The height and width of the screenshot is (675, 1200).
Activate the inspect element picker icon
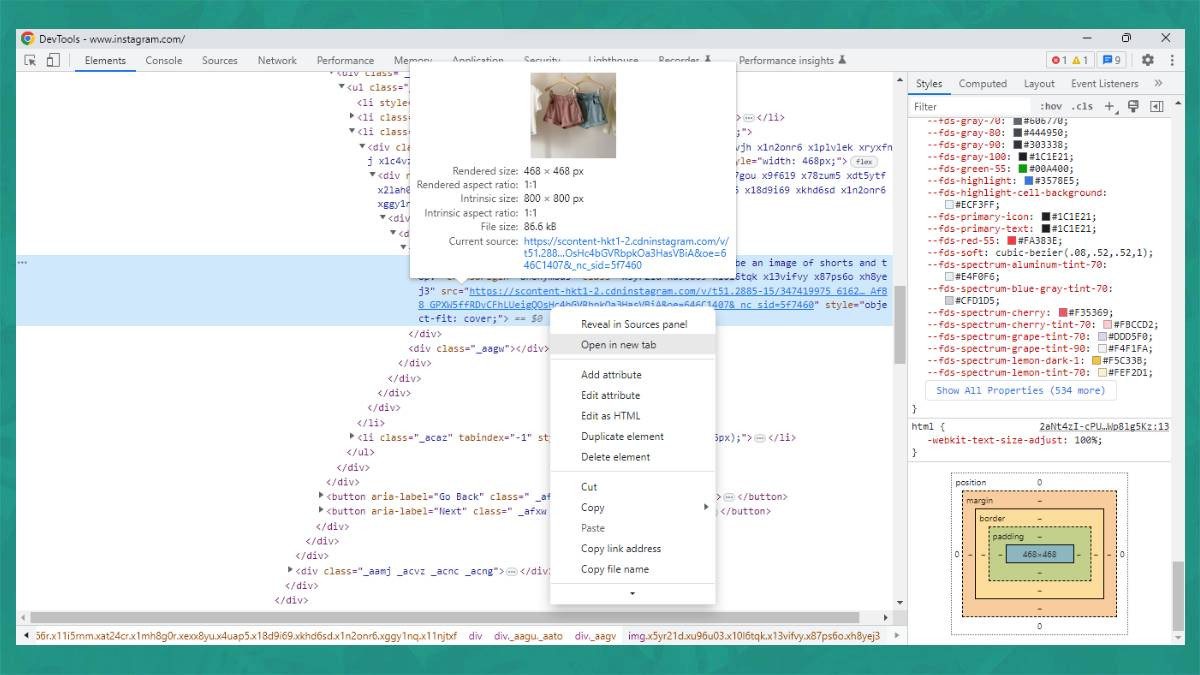[30, 60]
